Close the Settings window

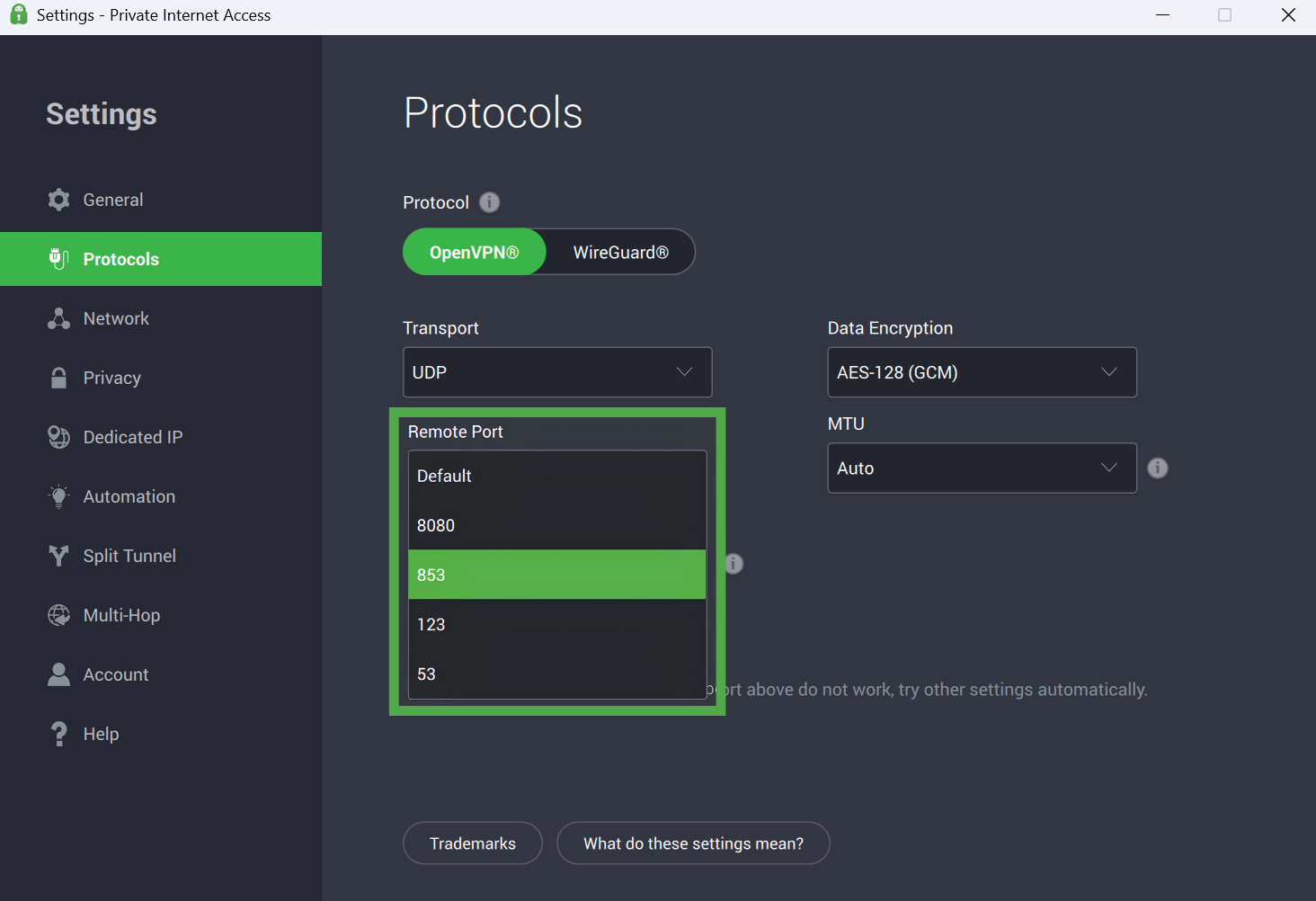1288,15
